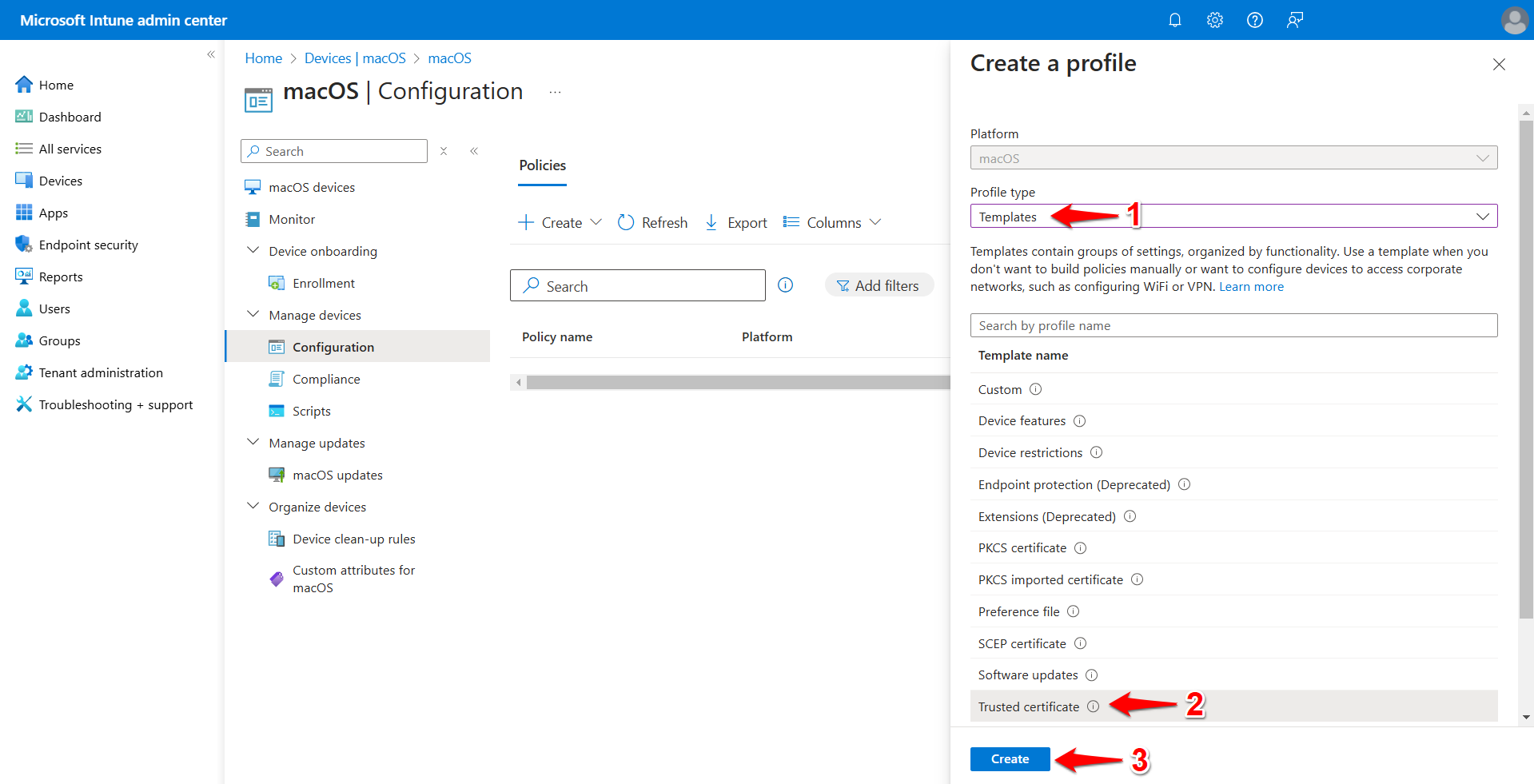This screenshot has height=784, width=1534.
Task: Open the help question mark icon
Action: point(1254,20)
